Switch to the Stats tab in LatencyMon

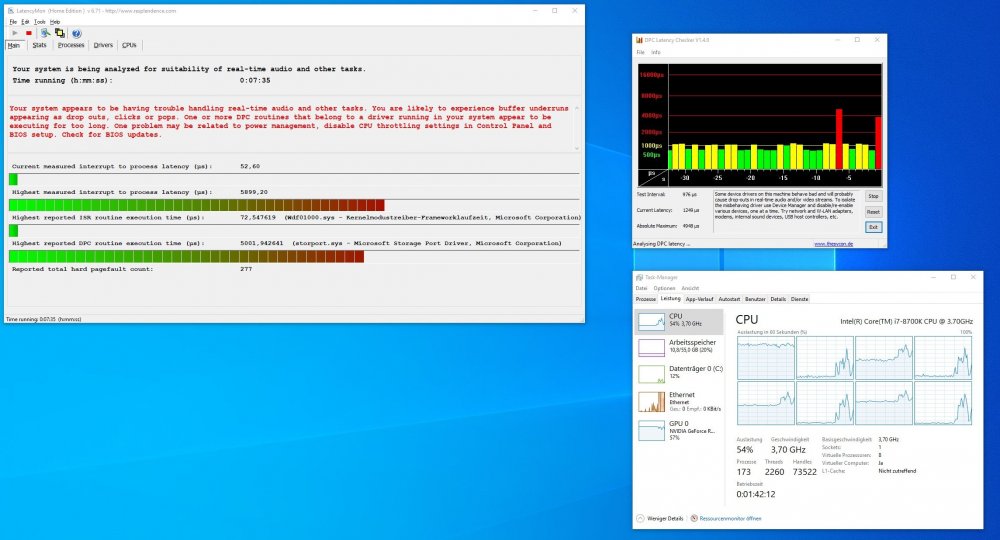[x=40, y=45]
